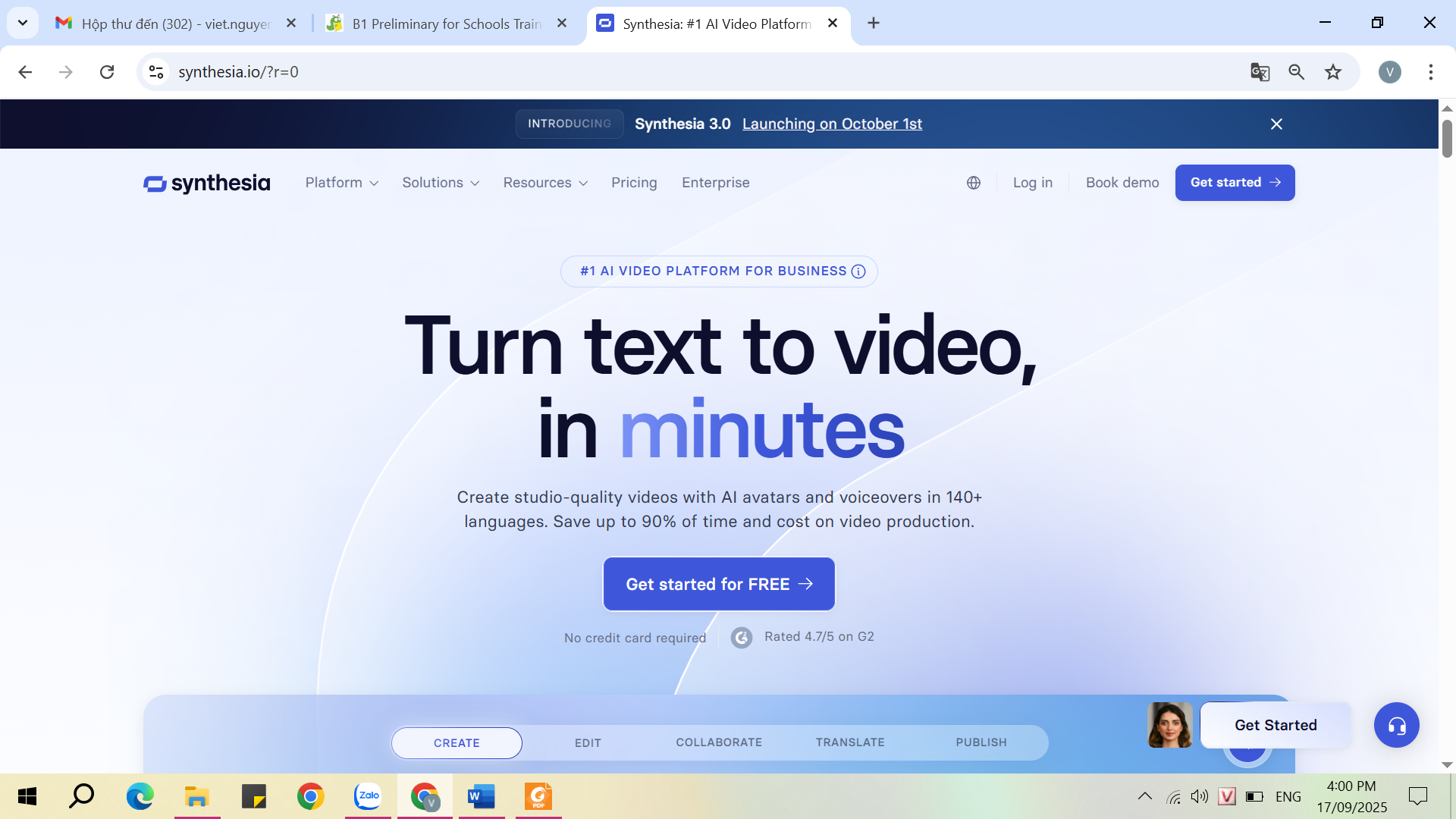Select the PUBLISH tab

(981, 742)
